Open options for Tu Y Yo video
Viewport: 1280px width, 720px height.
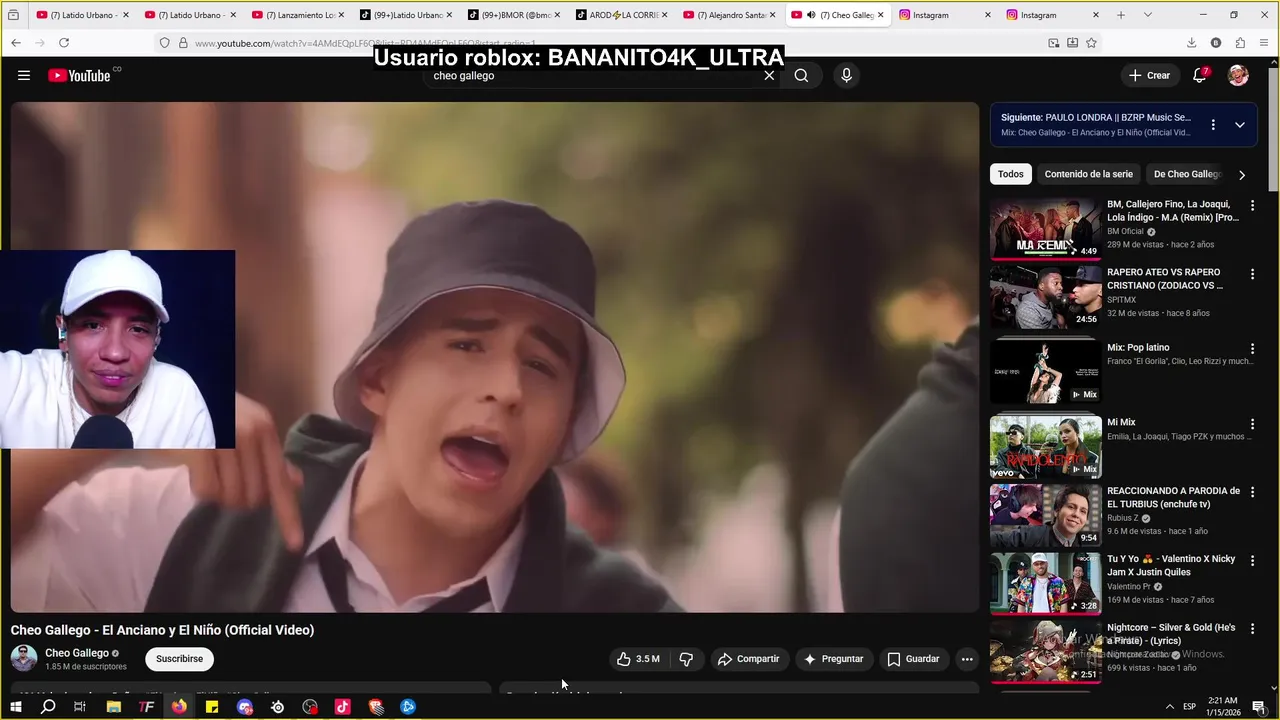tap(1252, 560)
